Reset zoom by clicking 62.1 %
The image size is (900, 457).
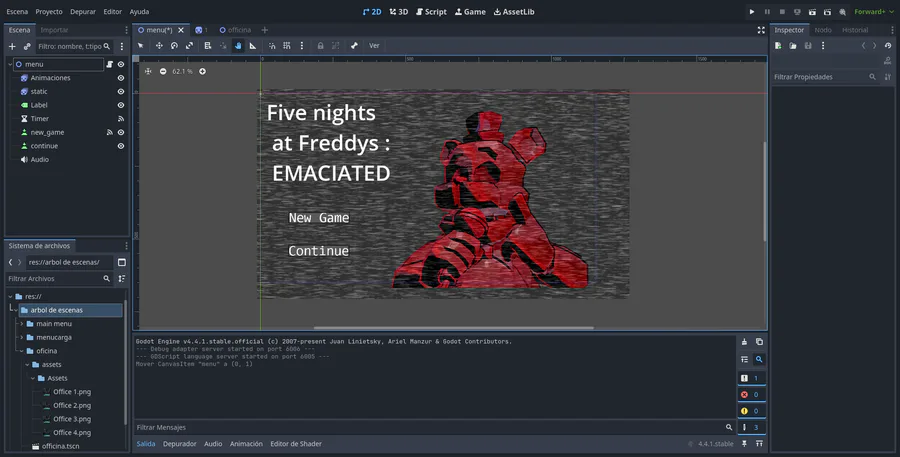[183, 71]
